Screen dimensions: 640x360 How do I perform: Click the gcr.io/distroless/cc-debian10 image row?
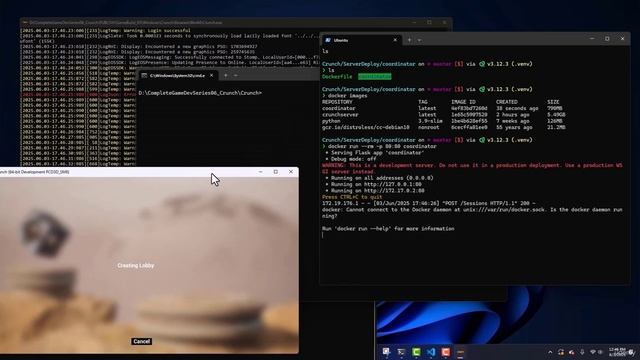point(444,127)
